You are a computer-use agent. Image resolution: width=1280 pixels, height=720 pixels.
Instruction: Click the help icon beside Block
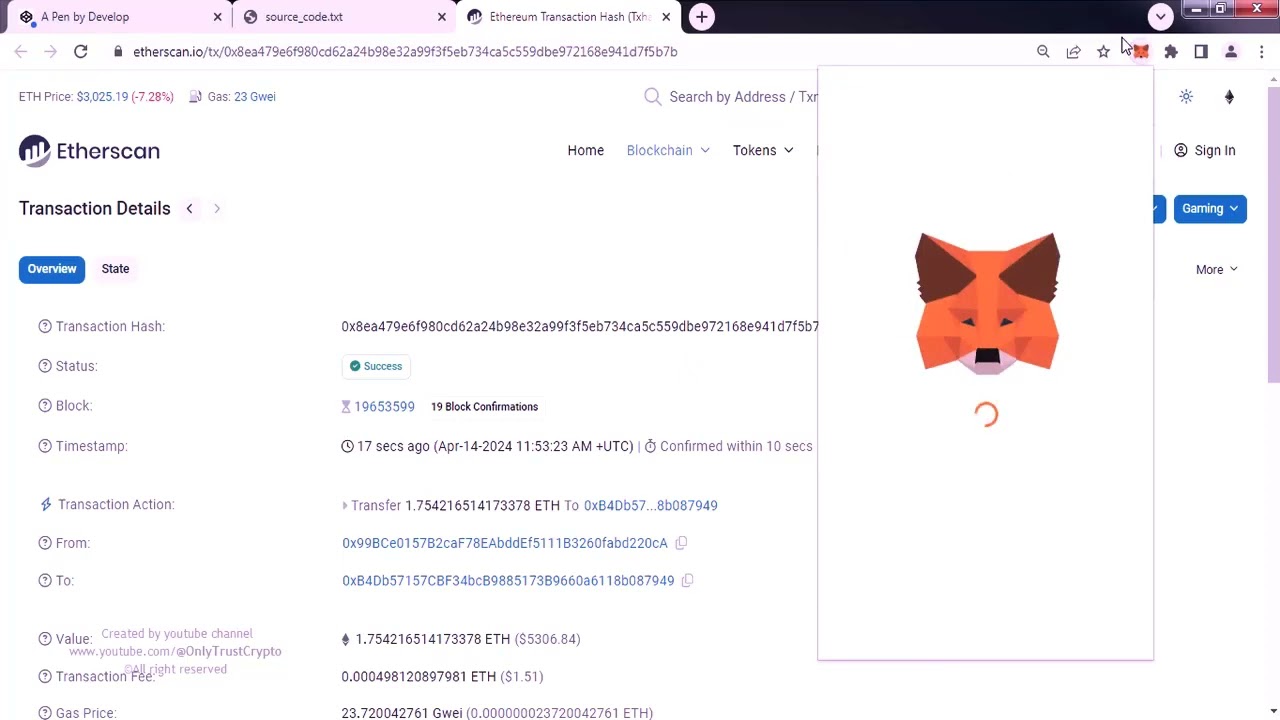coord(45,406)
